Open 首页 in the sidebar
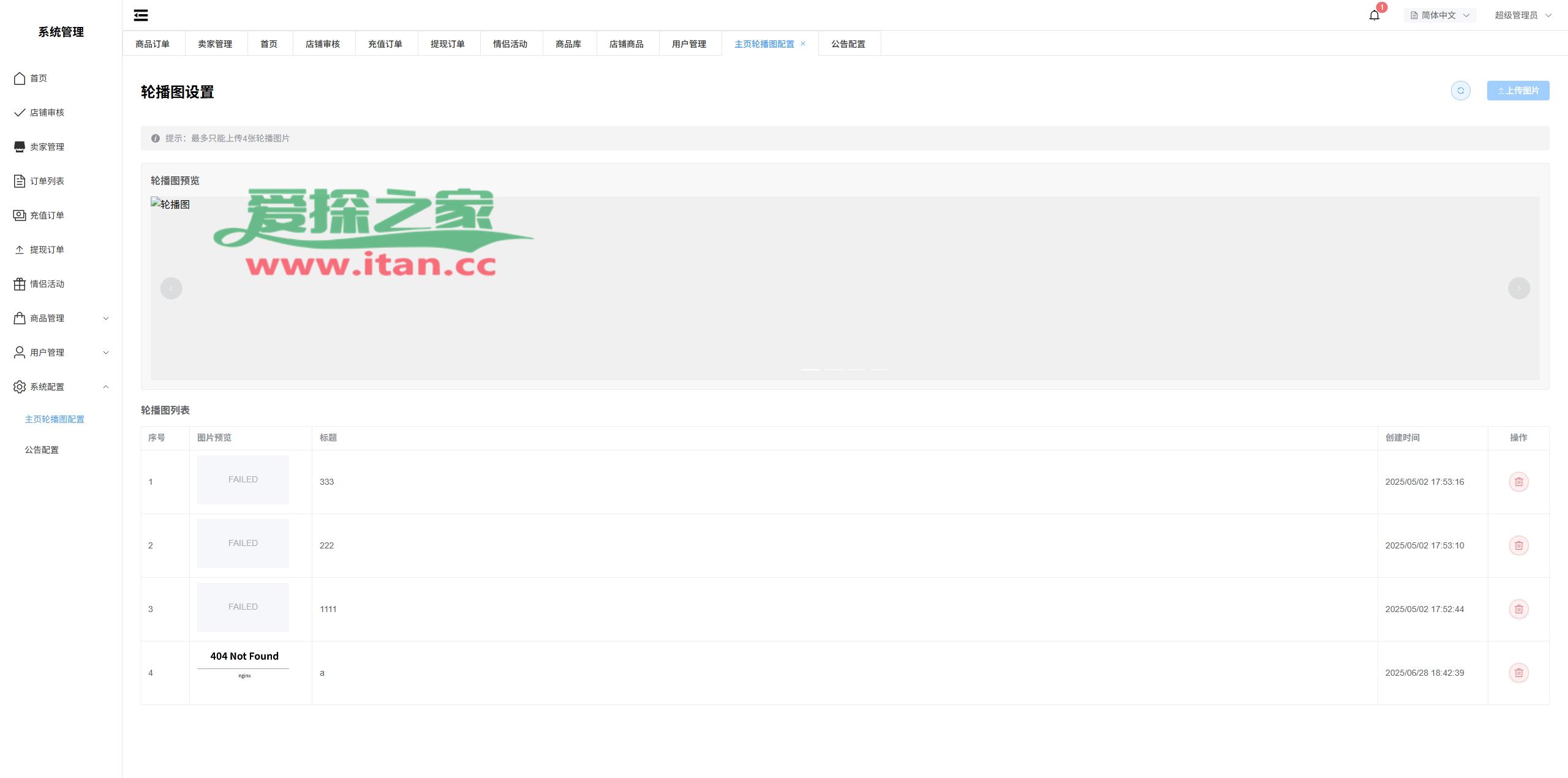This screenshot has height=778, width=1568. coord(61,78)
